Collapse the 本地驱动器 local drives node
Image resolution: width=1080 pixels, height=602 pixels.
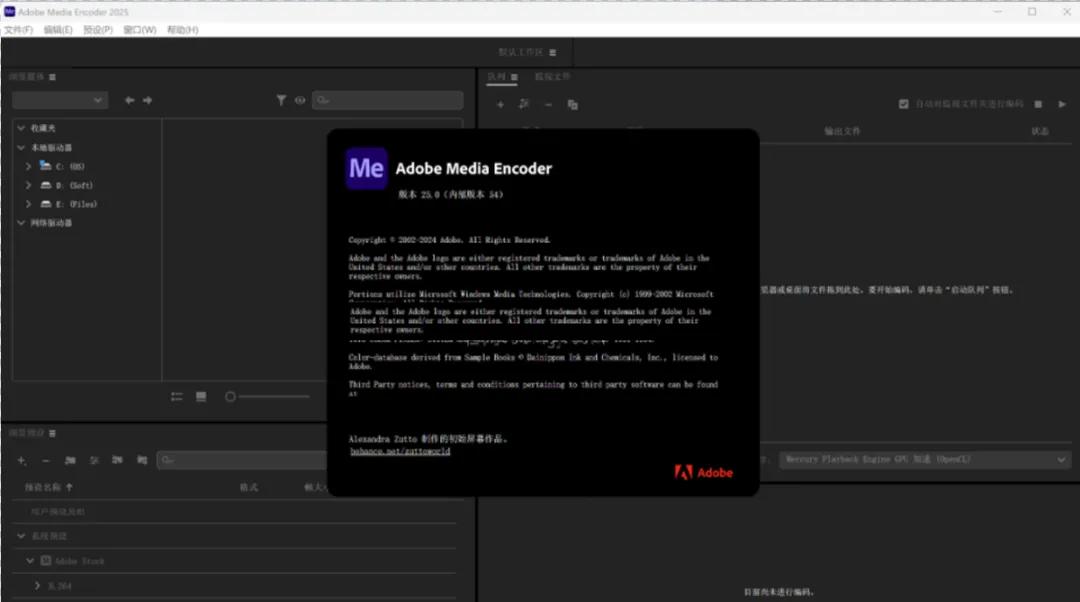point(21,147)
